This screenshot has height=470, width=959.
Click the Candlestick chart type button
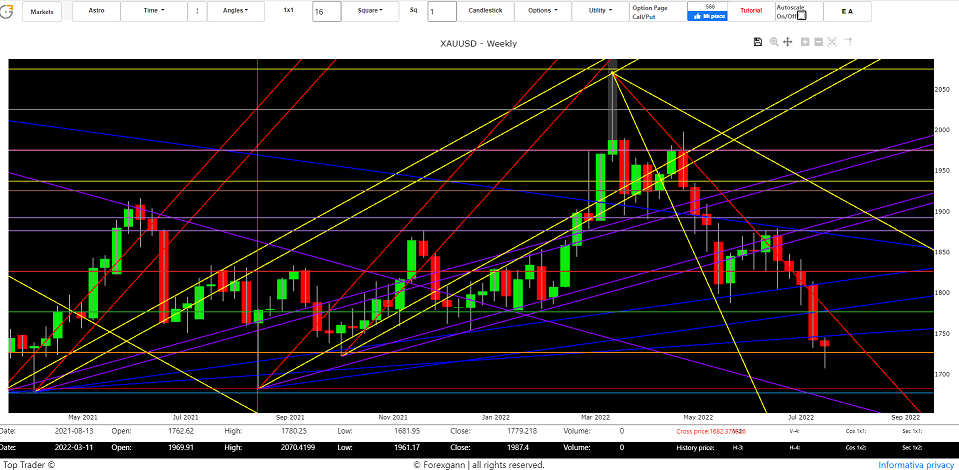pyautogui.click(x=485, y=11)
